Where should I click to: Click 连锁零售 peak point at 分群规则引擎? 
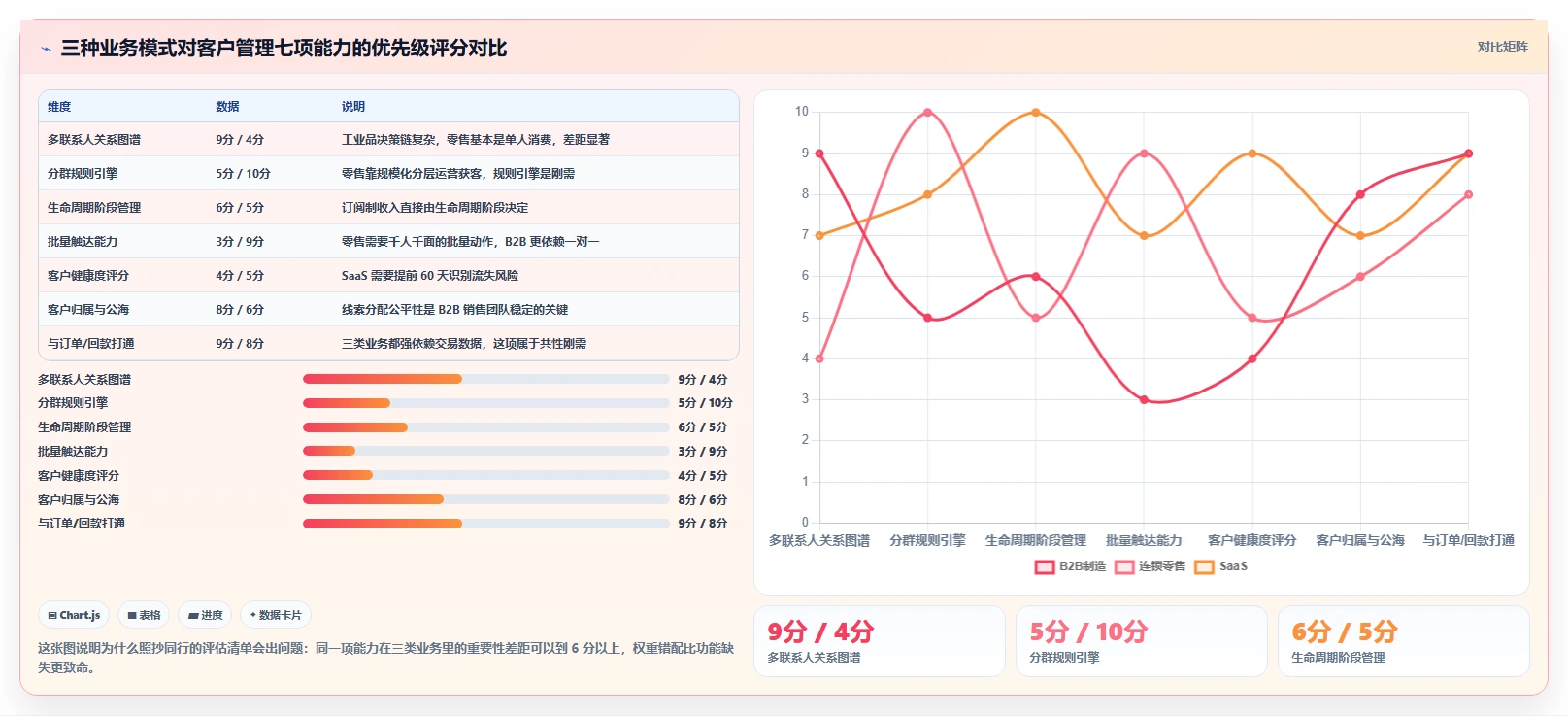coord(928,113)
